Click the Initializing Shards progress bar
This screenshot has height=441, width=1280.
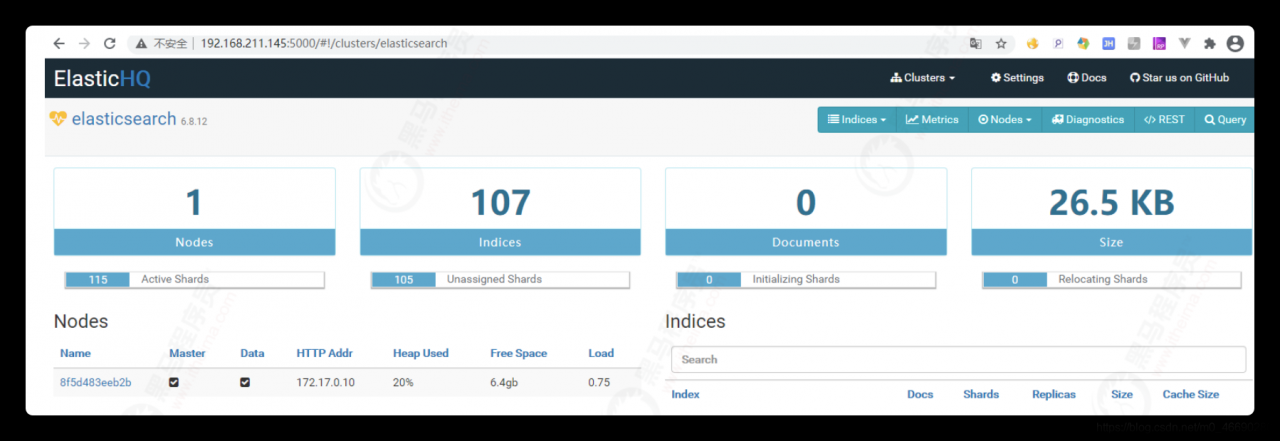click(806, 280)
